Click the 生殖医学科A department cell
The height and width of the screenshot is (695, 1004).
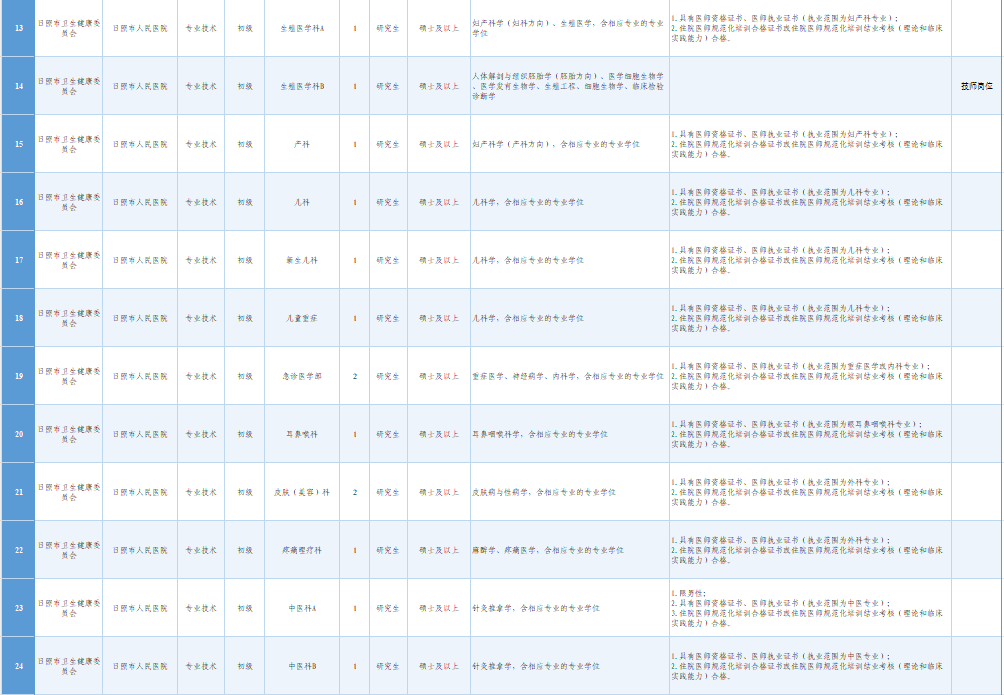[x=302, y=28]
